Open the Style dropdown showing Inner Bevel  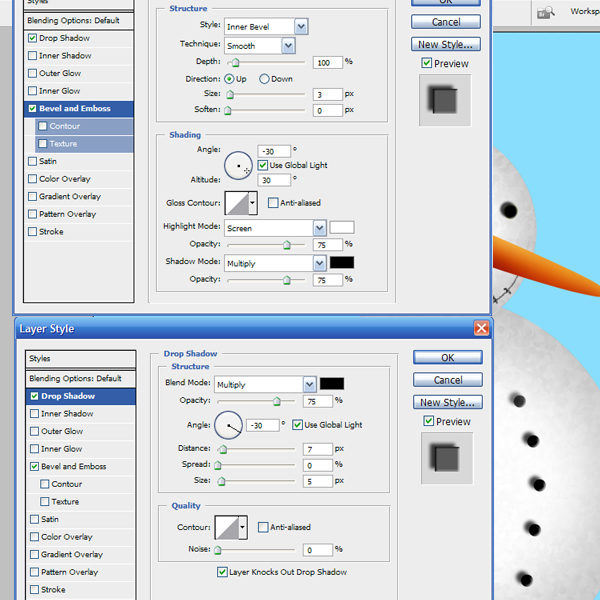[x=266, y=26]
